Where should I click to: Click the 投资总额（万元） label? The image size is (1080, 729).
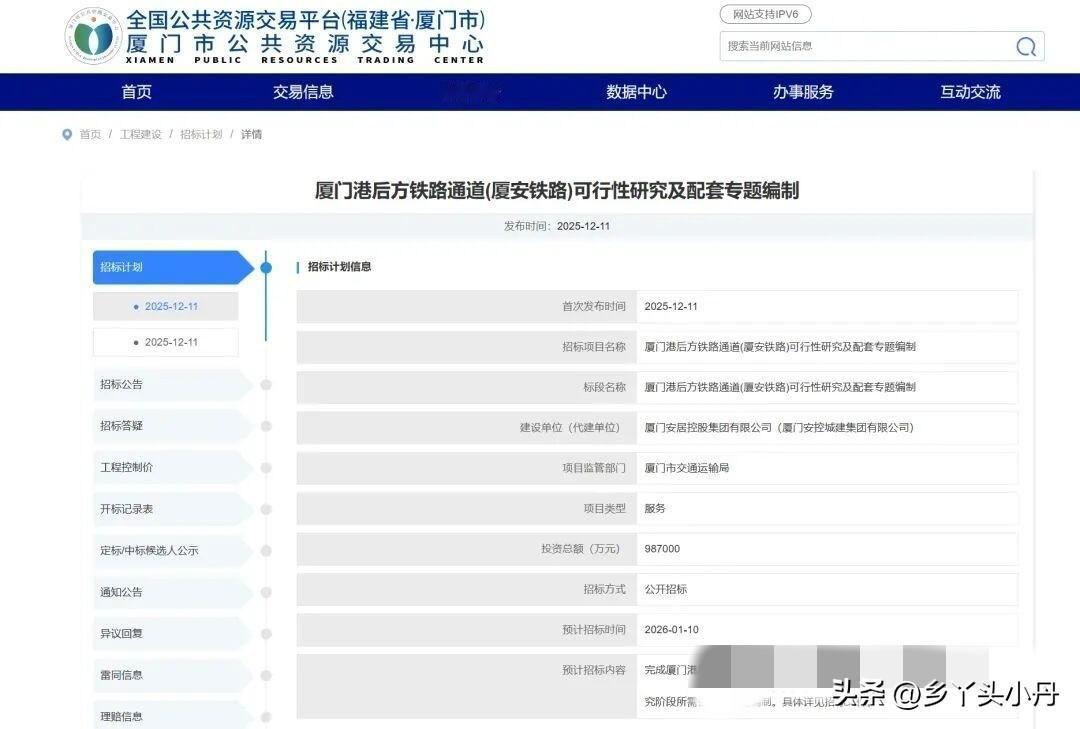pyautogui.click(x=583, y=549)
